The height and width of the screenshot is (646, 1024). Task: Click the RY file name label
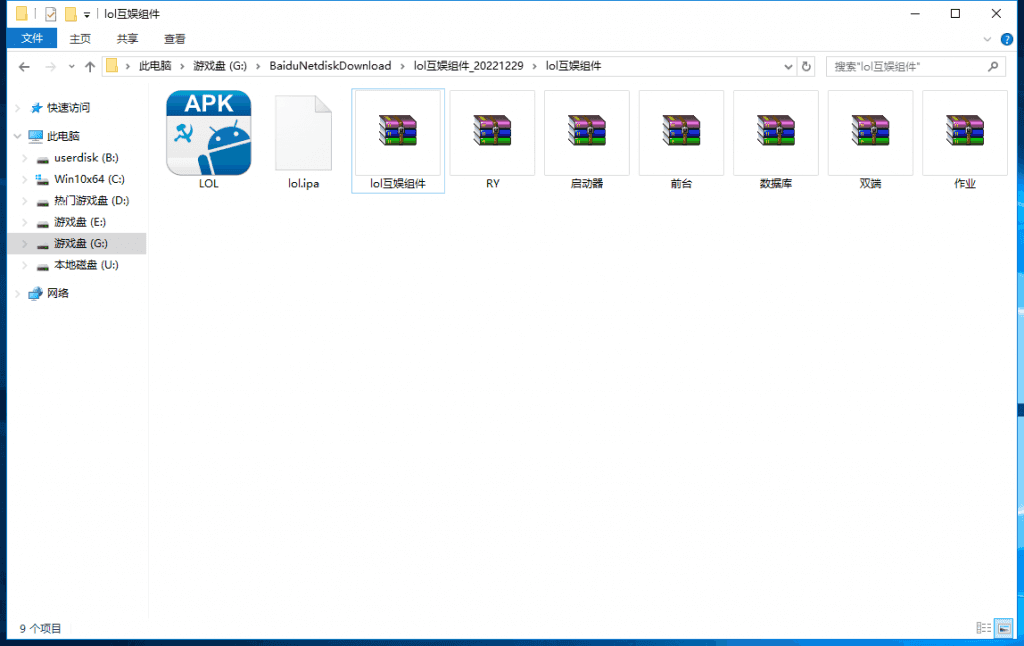tap(492, 184)
